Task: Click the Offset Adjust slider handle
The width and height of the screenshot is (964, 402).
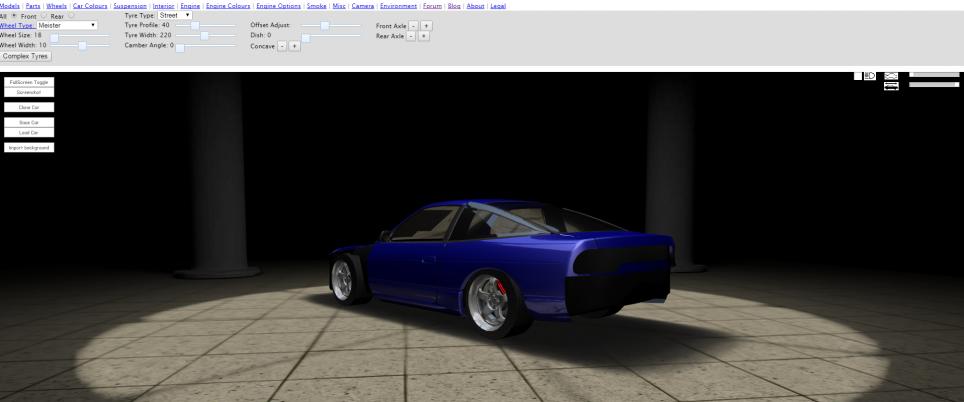Action: click(325, 25)
